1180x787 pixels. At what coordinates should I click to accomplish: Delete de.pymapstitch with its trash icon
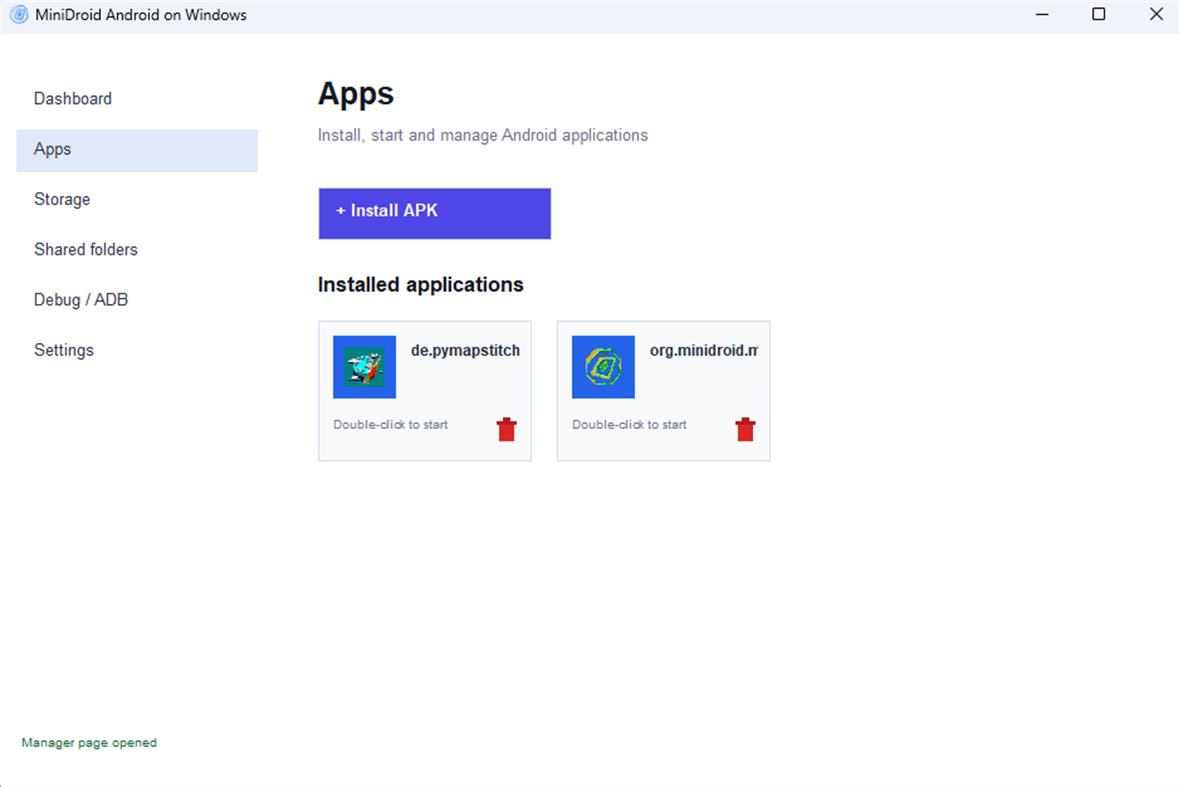click(x=506, y=429)
